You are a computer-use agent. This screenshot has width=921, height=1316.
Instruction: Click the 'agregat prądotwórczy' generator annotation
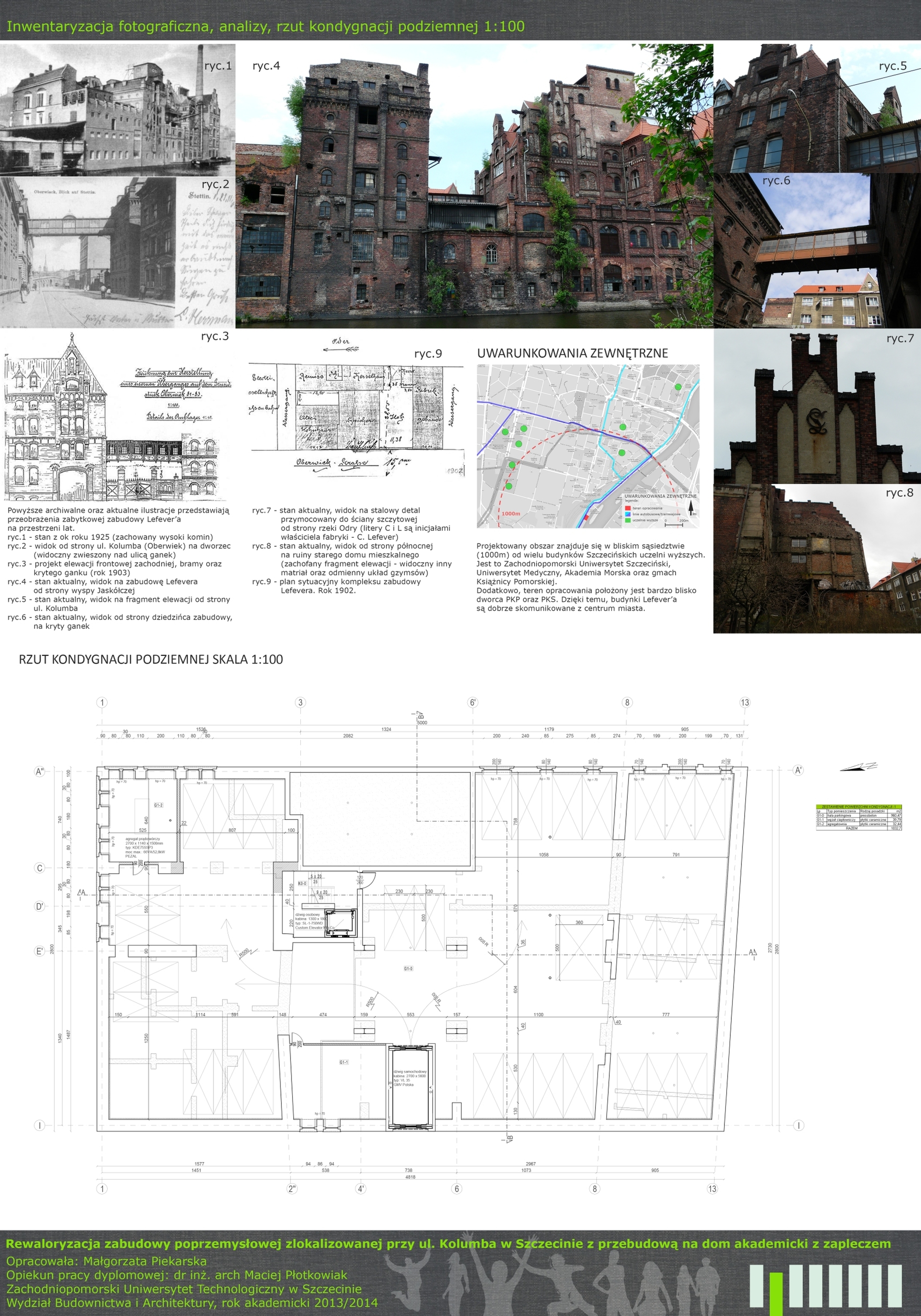pos(145,848)
